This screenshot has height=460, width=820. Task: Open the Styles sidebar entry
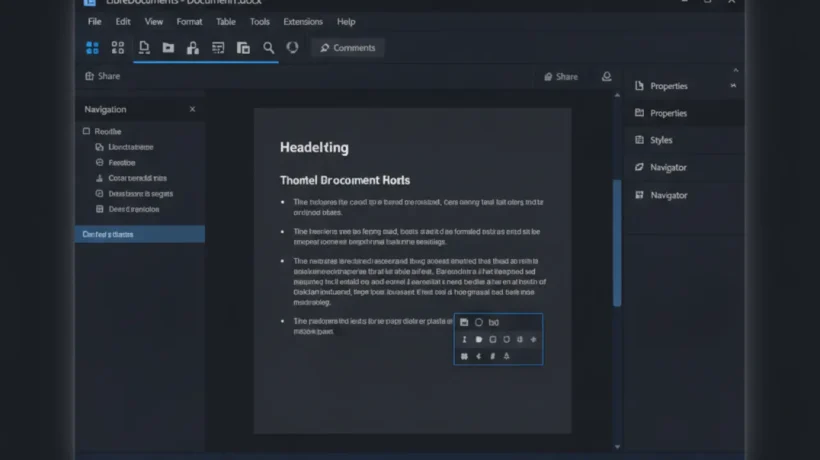[x=684, y=140]
